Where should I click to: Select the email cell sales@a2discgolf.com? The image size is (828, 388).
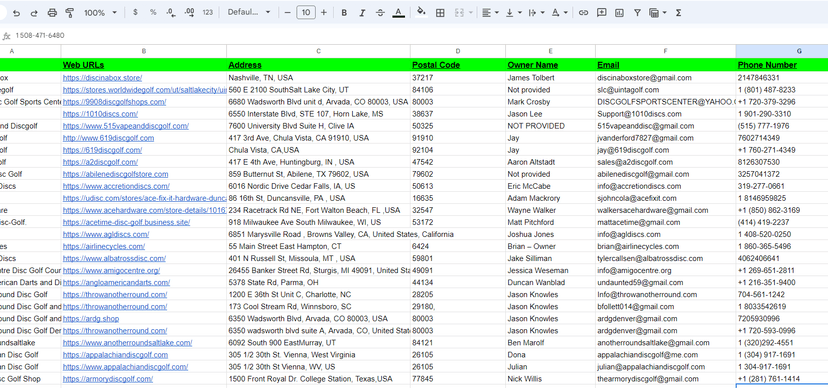[665, 162]
